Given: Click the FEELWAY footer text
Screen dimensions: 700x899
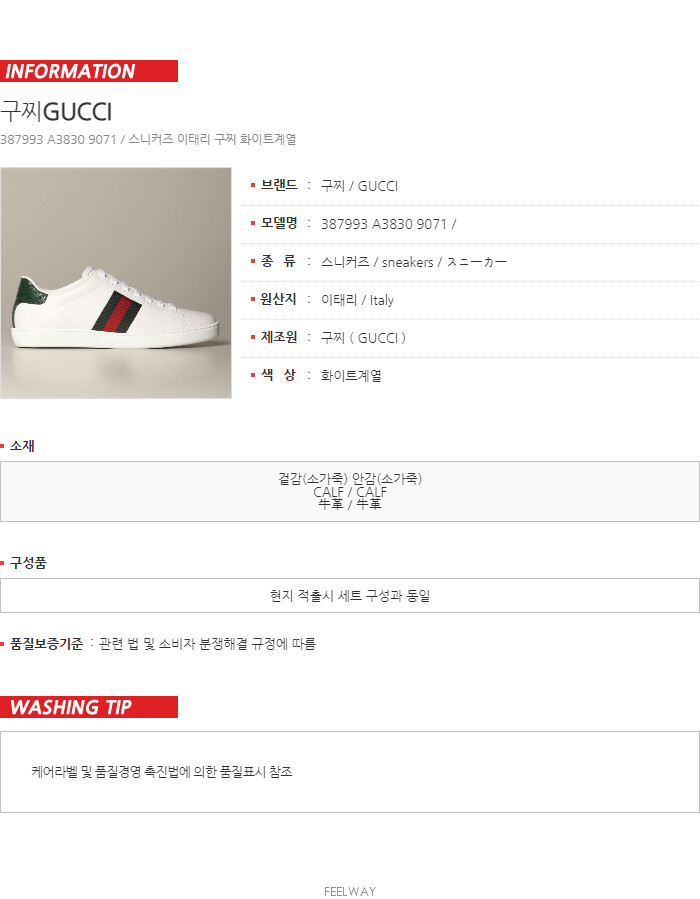Looking at the screenshot, I should 350,892.
